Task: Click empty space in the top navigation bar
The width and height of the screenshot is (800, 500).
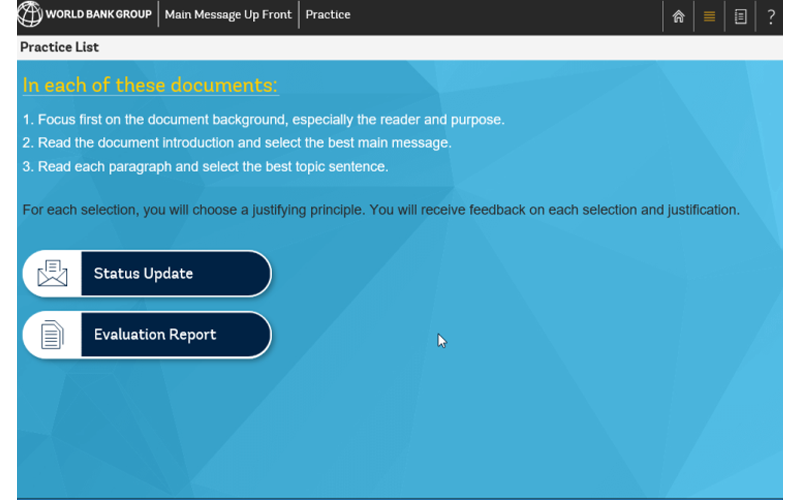Action: (500, 16)
